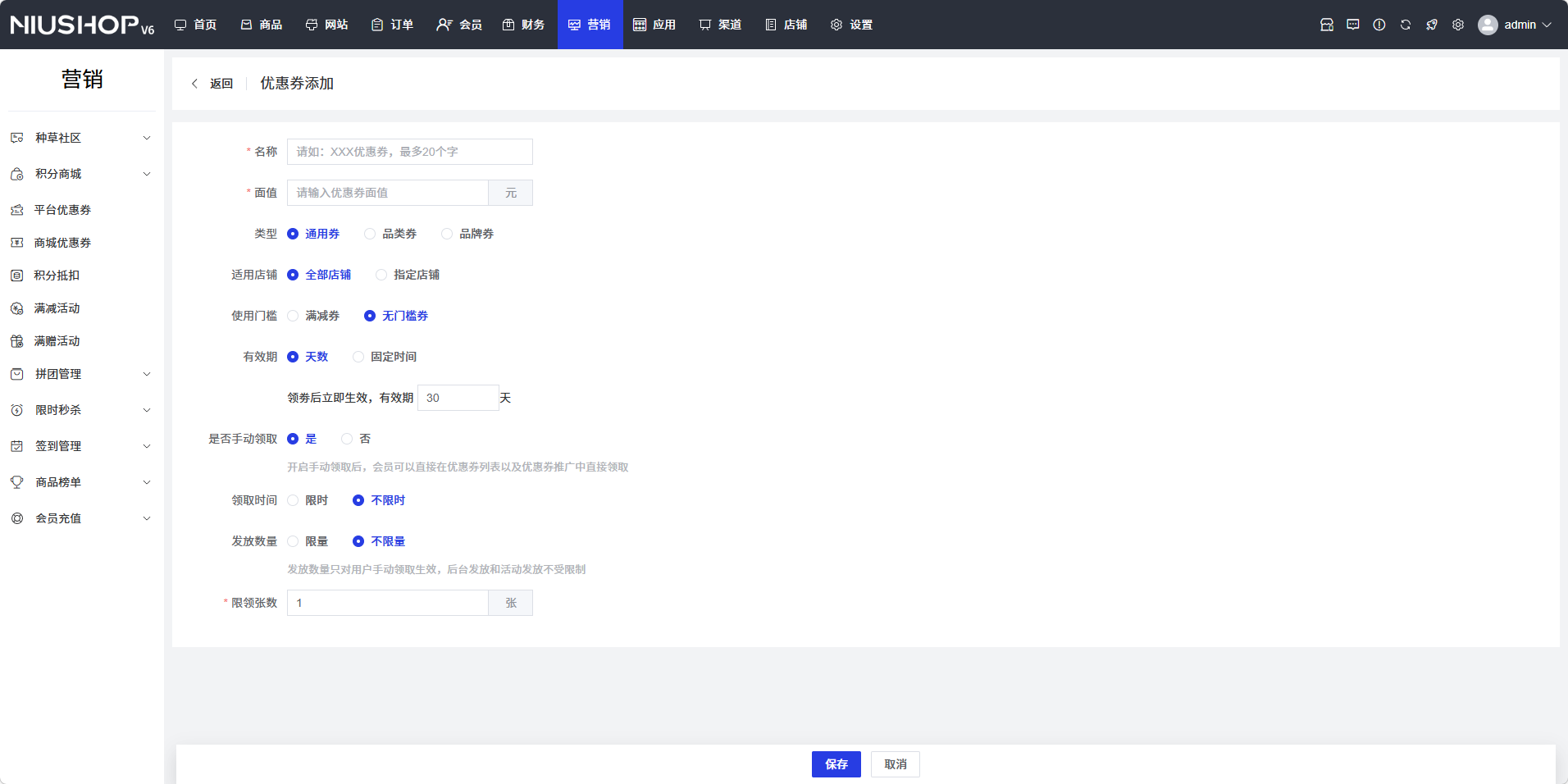Expand the 商品榜单 submenu chevron

pyautogui.click(x=147, y=482)
